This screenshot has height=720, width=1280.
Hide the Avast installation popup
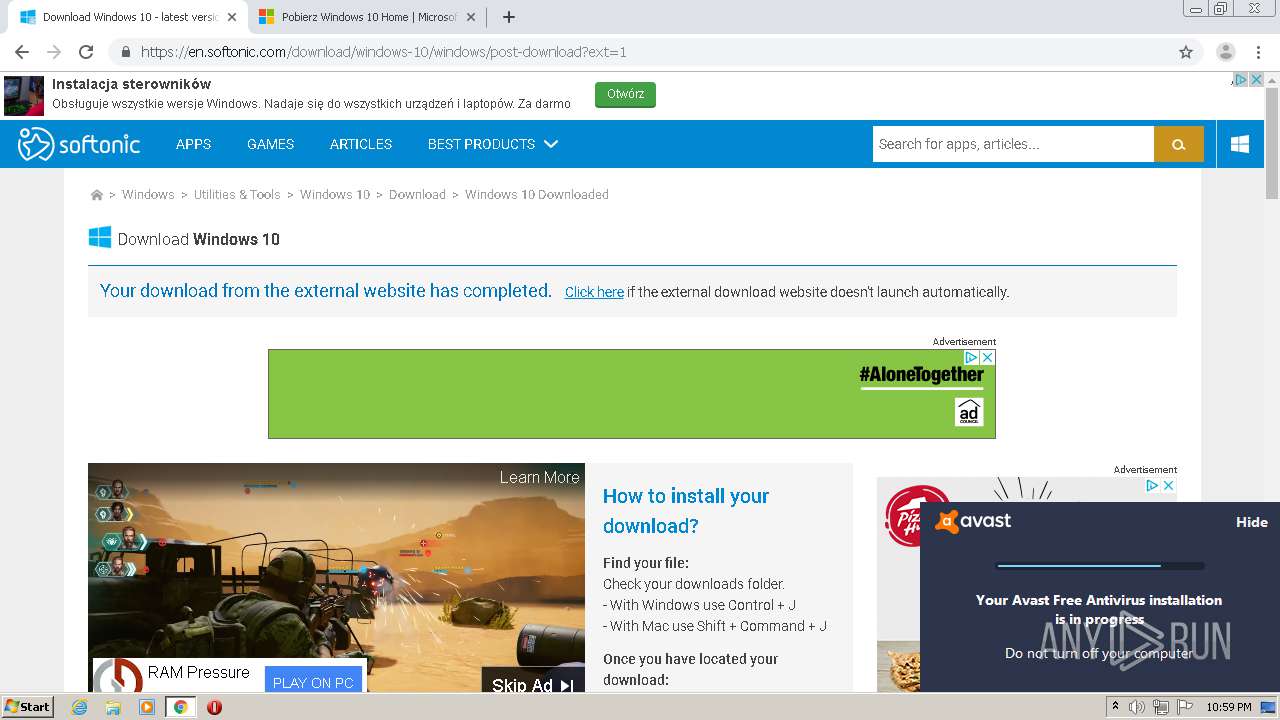[1251, 522]
